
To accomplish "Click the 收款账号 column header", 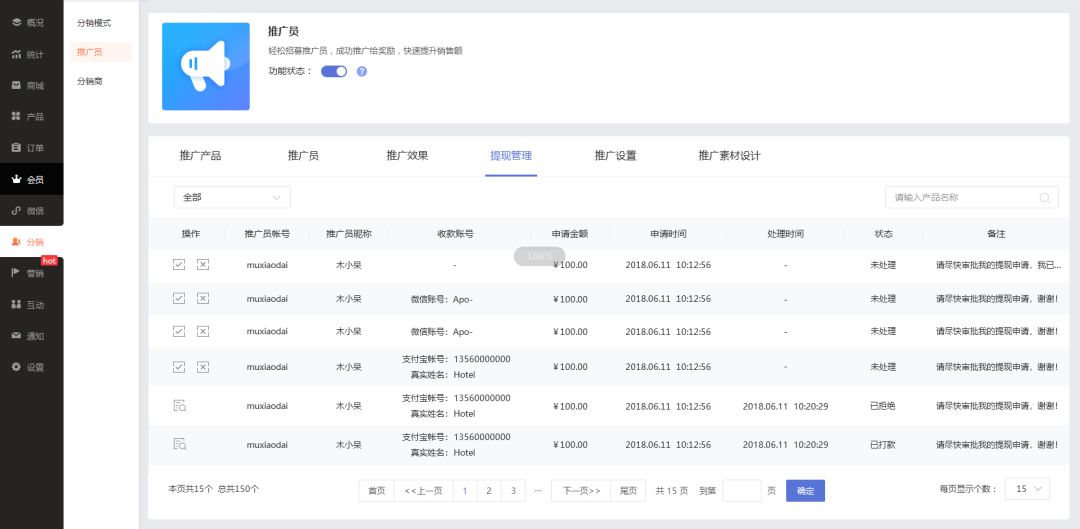I will (x=455, y=234).
